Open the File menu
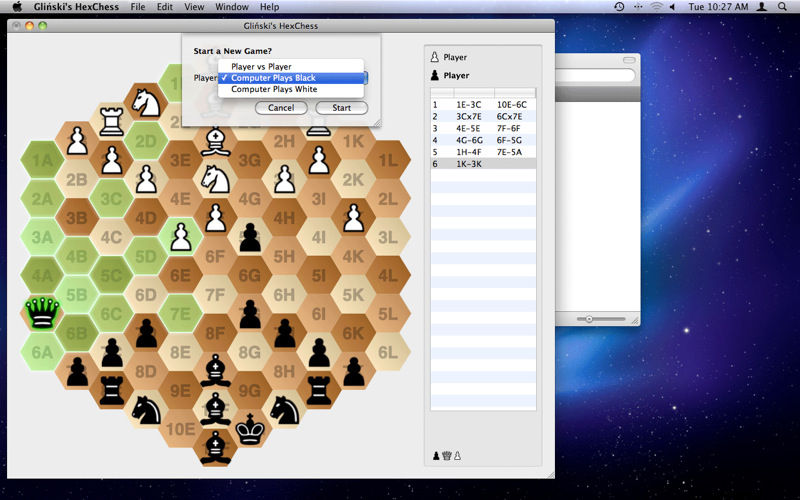Viewport: 800px width, 500px height. pyautogui.click(x=137, y=7)
